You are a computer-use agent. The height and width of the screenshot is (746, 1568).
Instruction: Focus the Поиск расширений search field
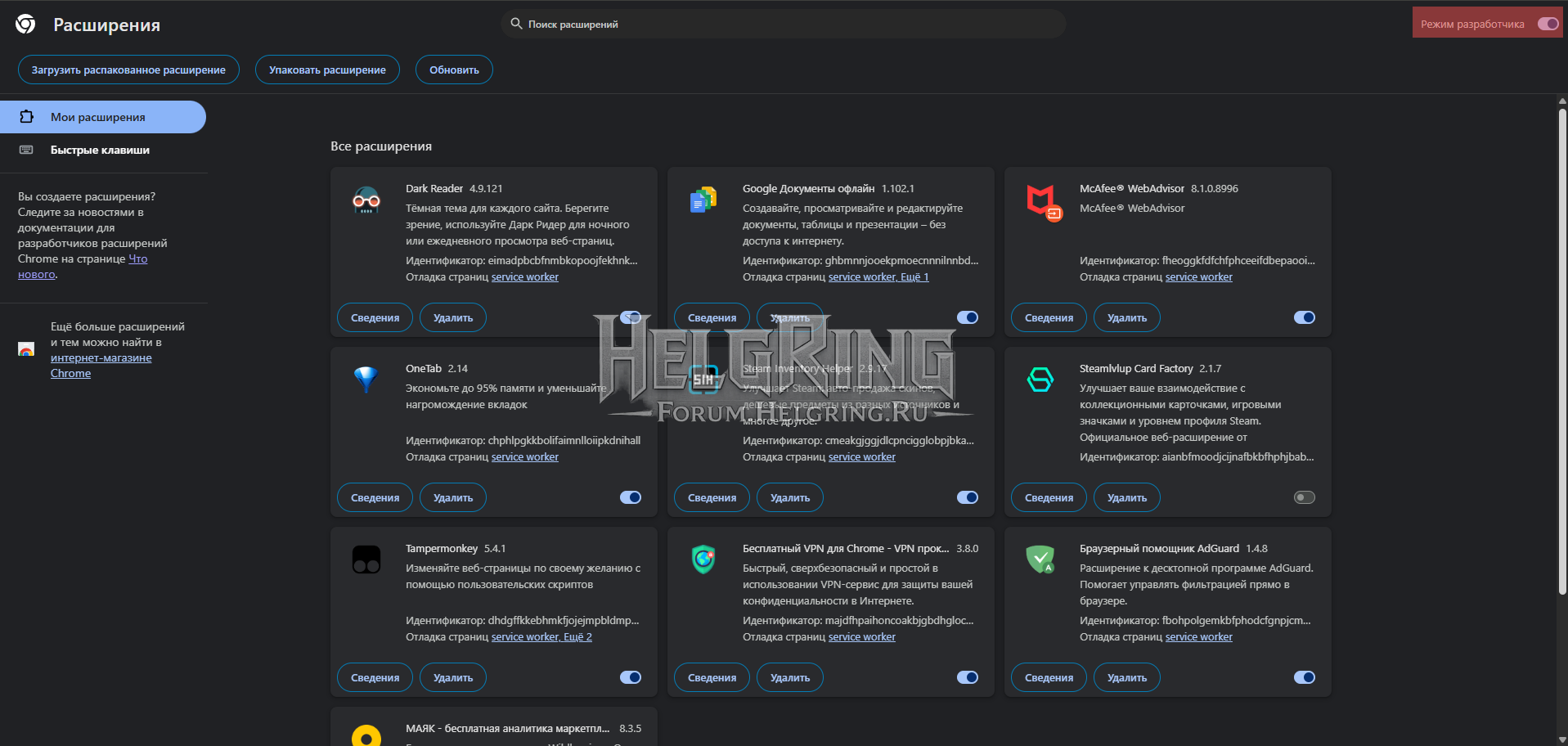pyautogui.click(x=783, y=24)
